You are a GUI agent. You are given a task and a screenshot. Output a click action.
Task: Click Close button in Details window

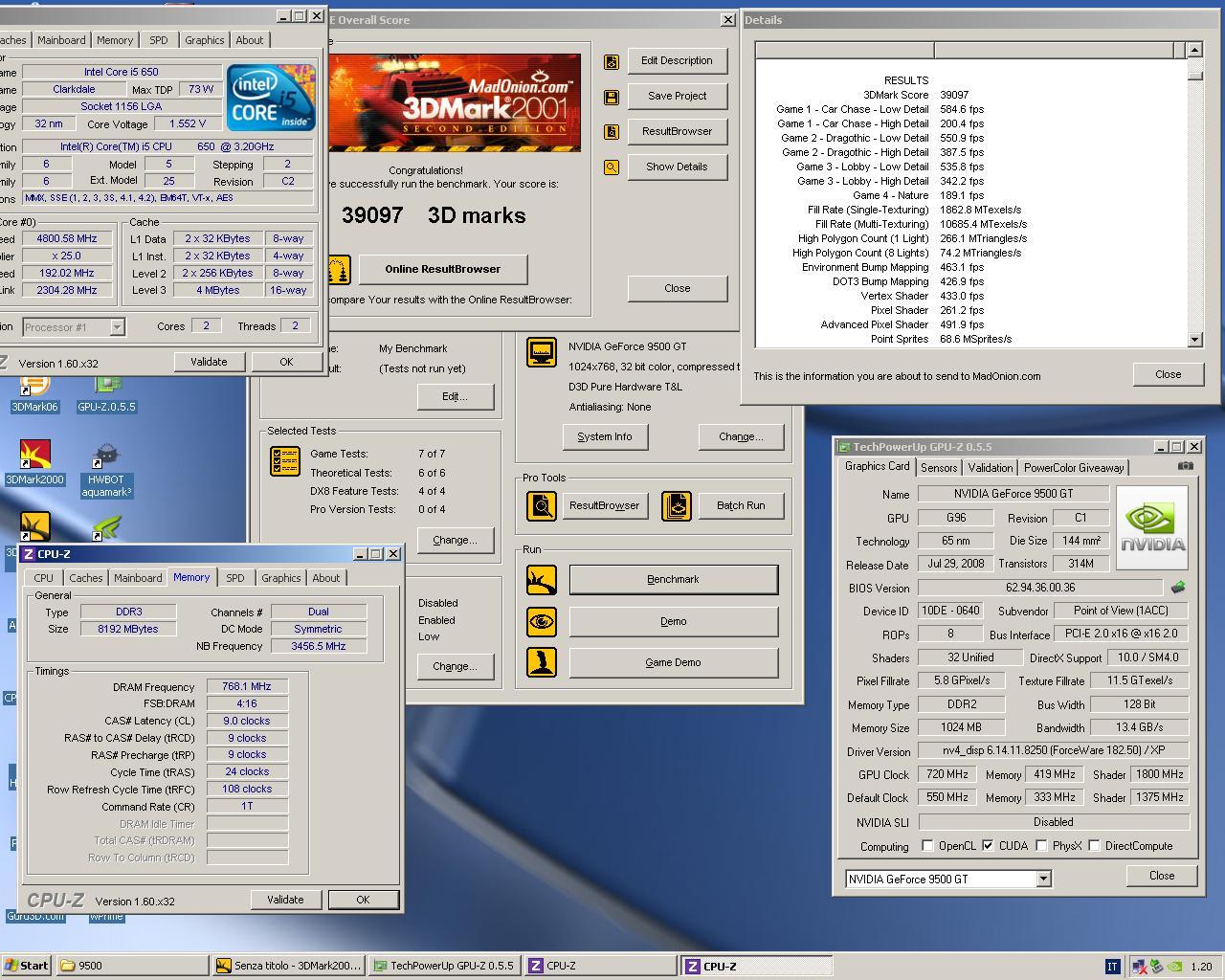pyautogui.click(x=1168, y=374)
